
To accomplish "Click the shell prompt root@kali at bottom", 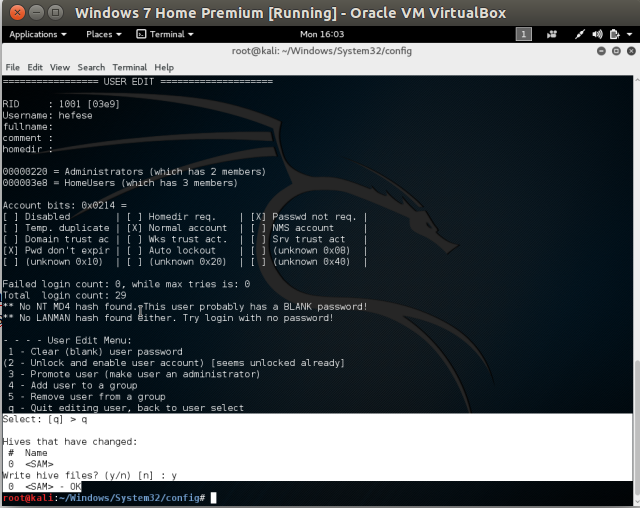I will [104, 498].
